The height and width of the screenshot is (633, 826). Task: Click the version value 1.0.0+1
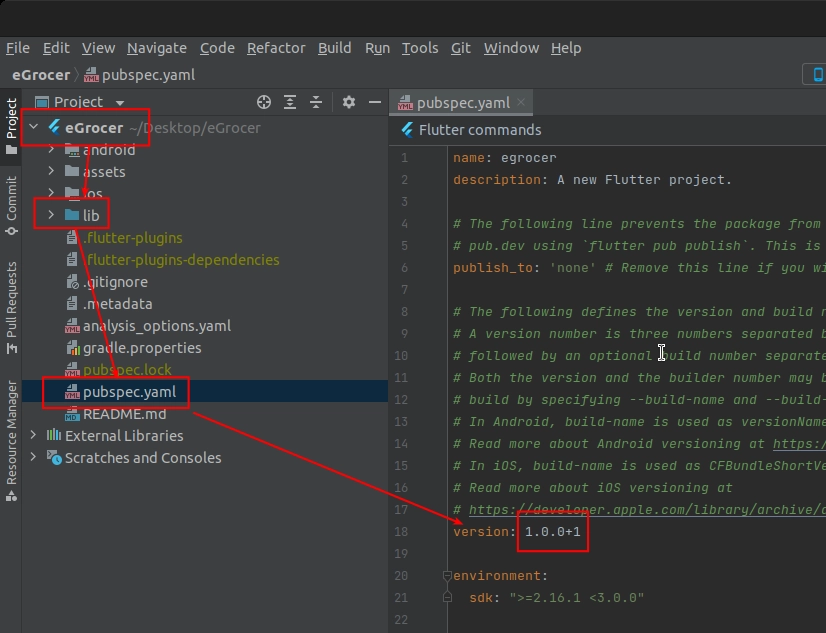point(553,532)
